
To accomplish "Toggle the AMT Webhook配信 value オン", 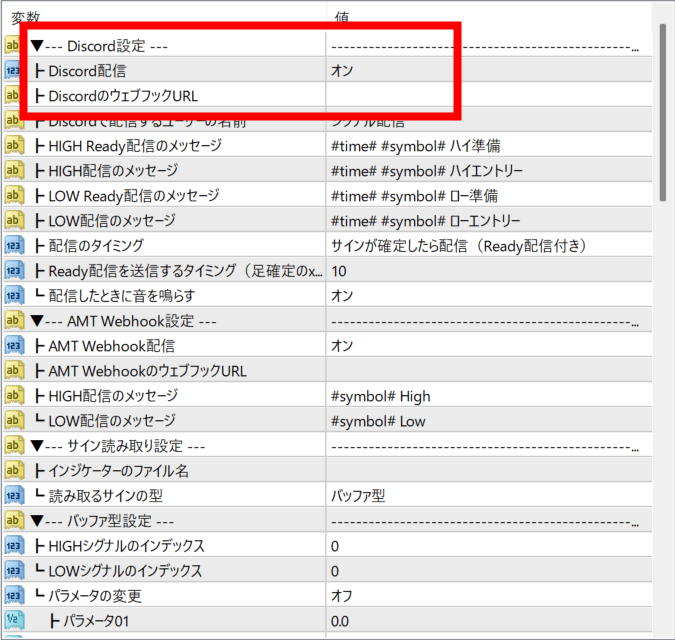I will point(342,345).
